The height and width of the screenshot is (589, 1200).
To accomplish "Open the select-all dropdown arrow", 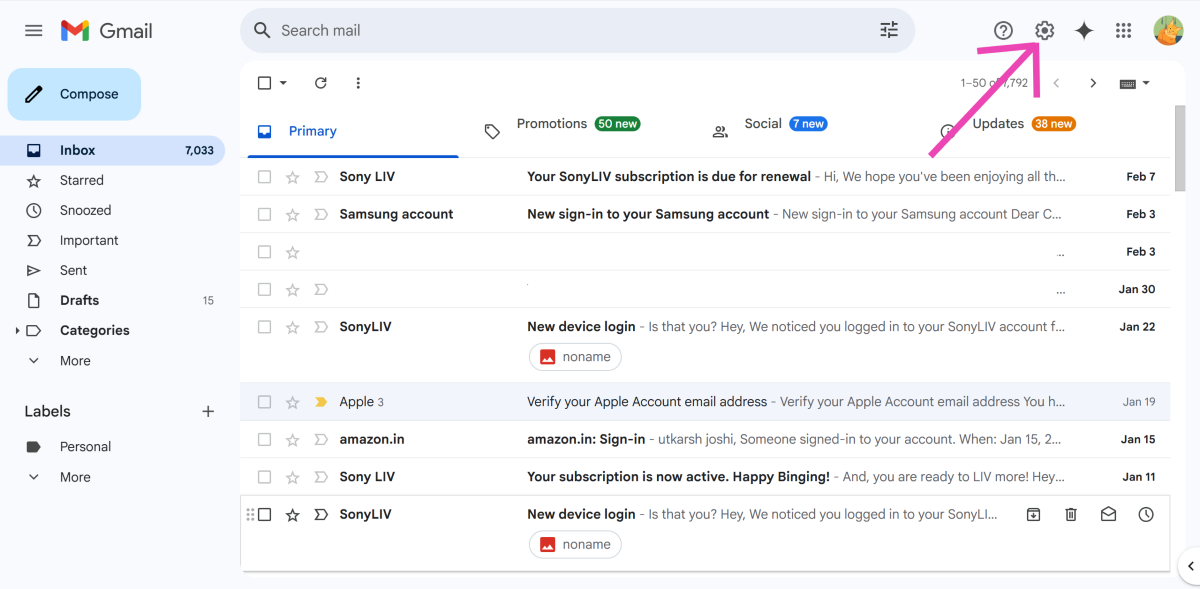I will point(283,83).
